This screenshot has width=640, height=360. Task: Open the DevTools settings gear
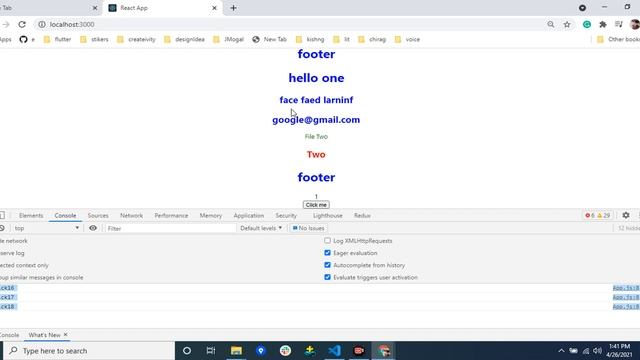(x=626, y=215)
